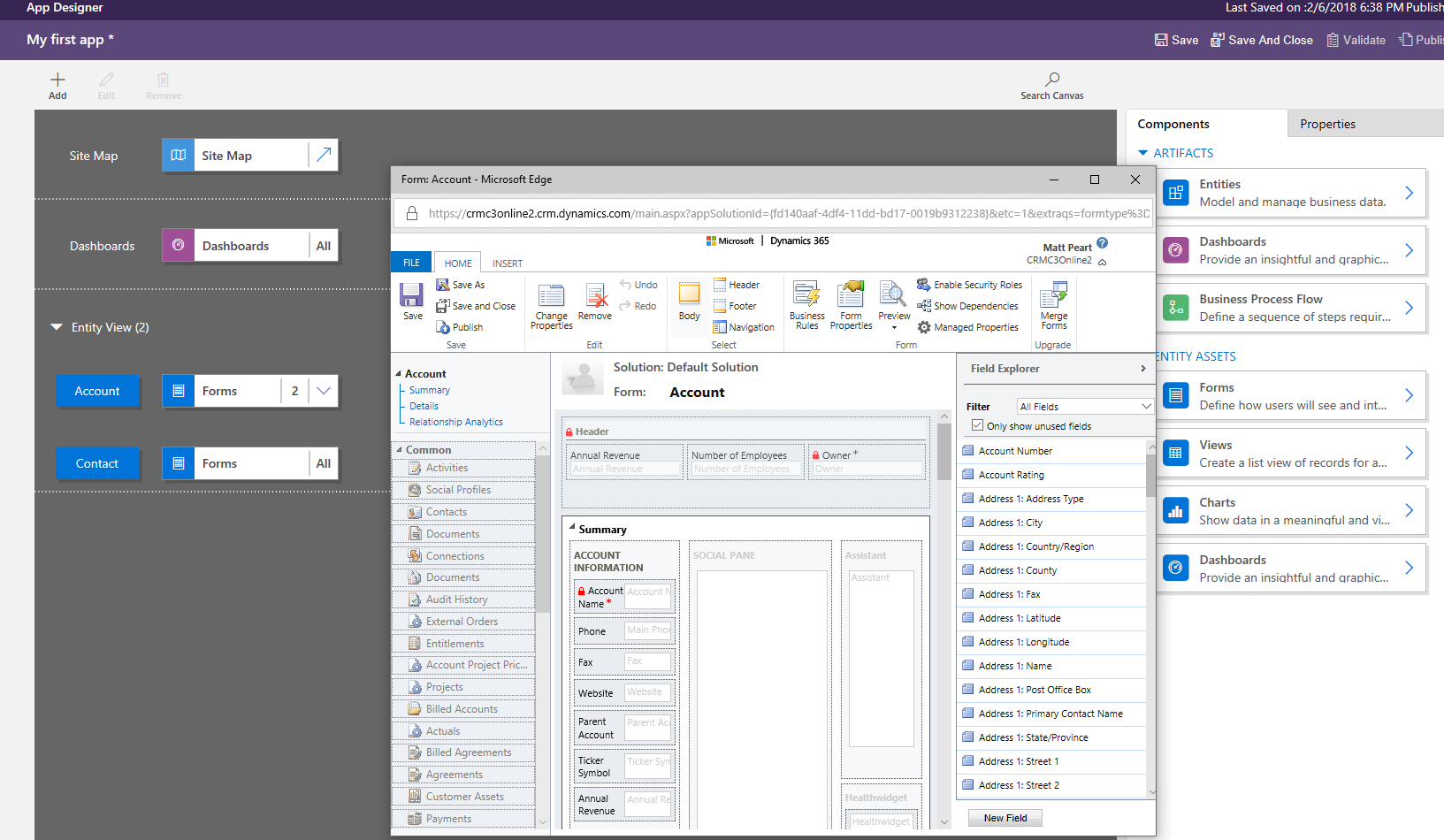Click Show Dependencies
The width and height of the screenshot is (1444, 840).
[x=968, y=306]
